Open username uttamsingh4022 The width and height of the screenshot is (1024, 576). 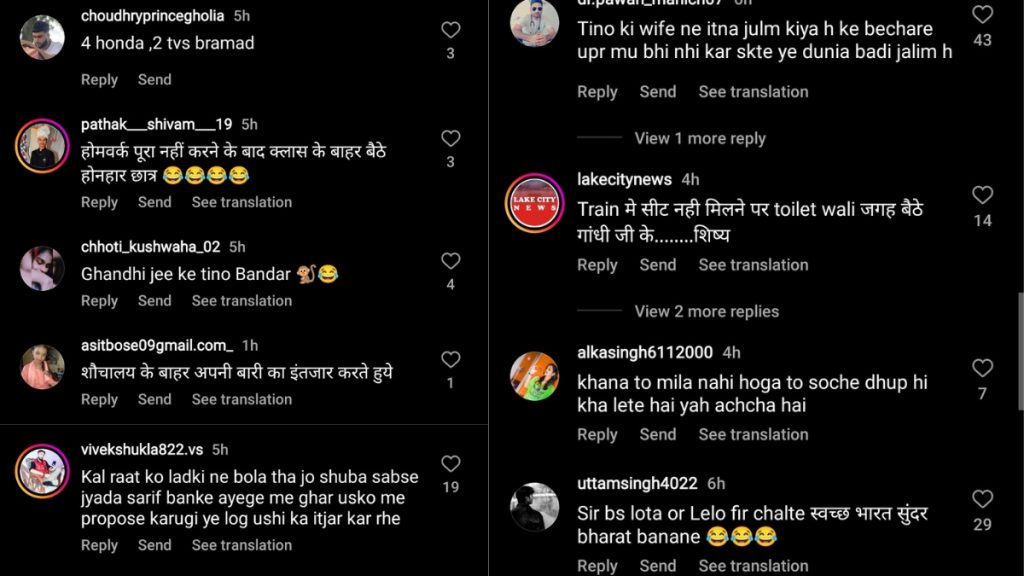[637, 484]
